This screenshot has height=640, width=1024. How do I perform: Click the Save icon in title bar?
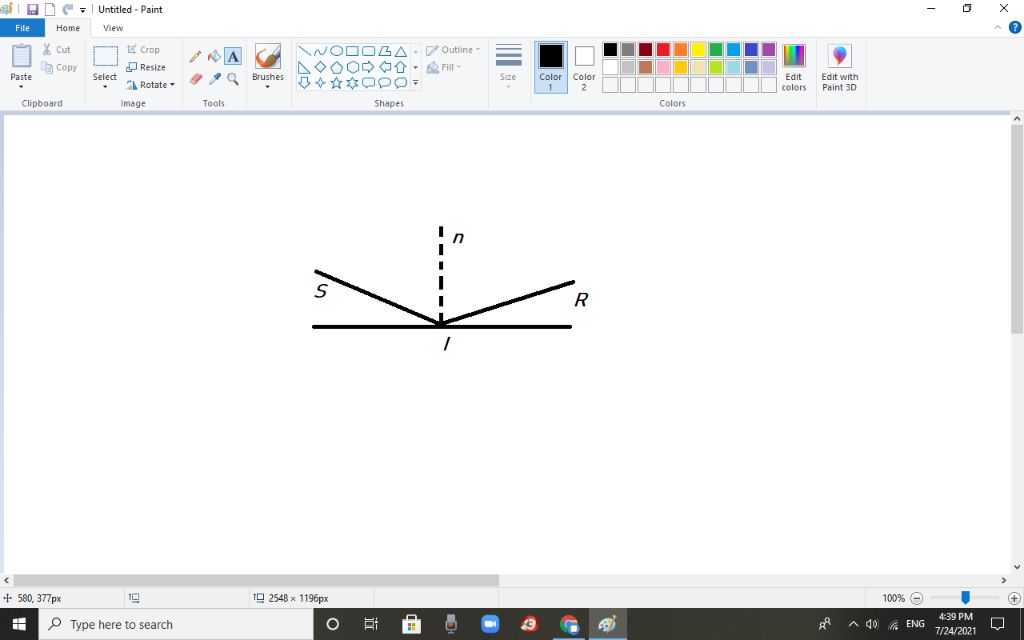(32, 10)
